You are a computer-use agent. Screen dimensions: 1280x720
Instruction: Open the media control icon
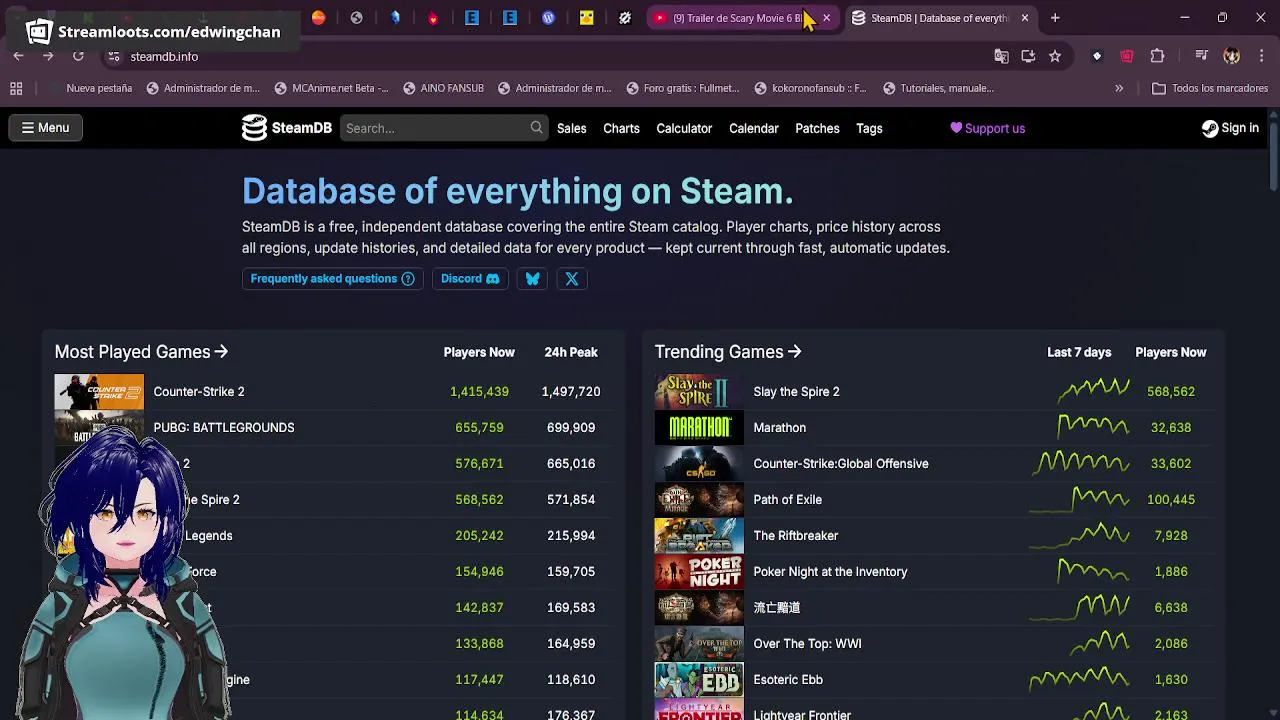click(x=1202, y=57)
